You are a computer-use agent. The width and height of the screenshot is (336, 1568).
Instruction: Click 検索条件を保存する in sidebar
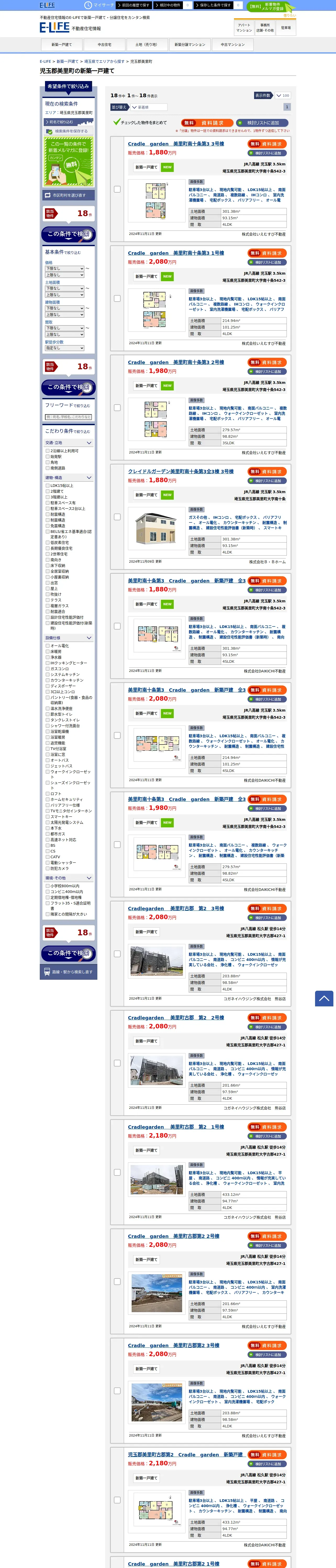[68, 131]
